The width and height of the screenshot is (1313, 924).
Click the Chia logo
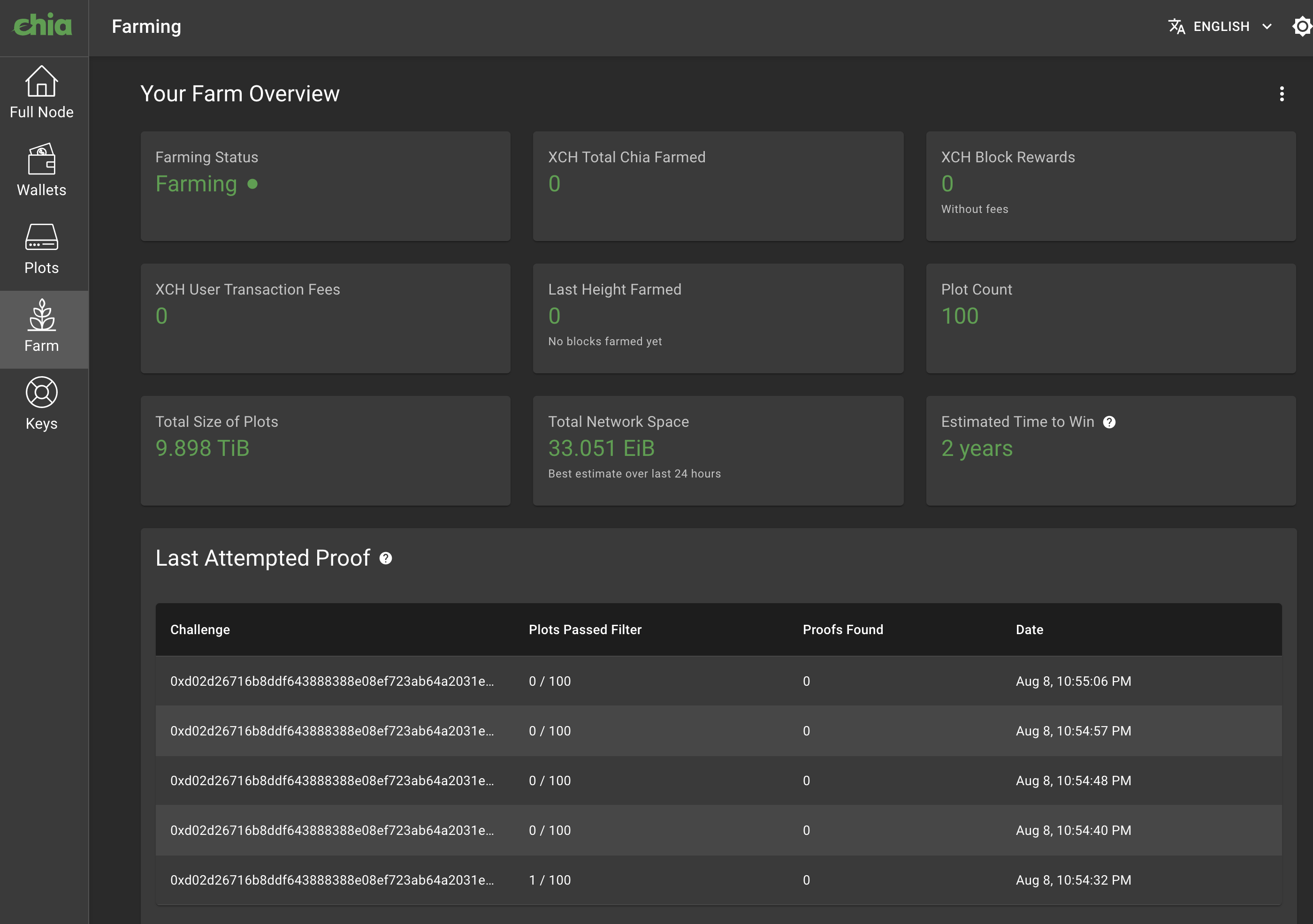click(x=43, y=25)
